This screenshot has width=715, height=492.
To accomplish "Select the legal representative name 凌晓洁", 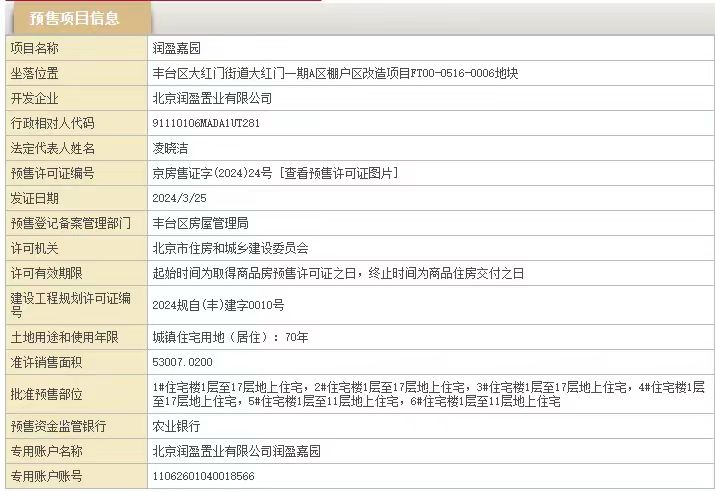I will (170, 148).
